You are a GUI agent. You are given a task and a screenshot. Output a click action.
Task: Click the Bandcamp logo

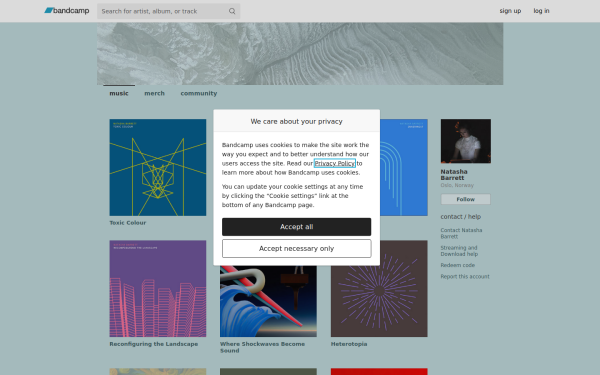point(67,11)
